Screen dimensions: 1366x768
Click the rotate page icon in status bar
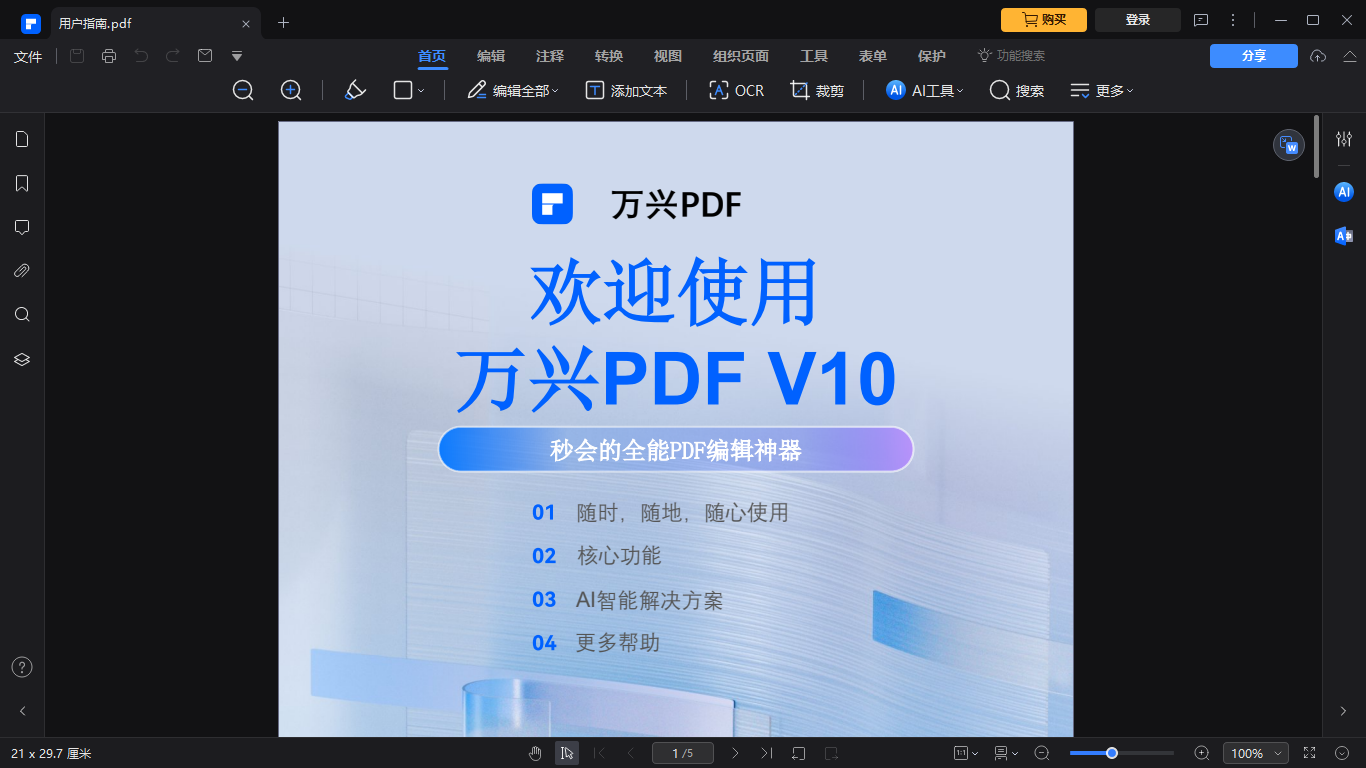(800, 752)
